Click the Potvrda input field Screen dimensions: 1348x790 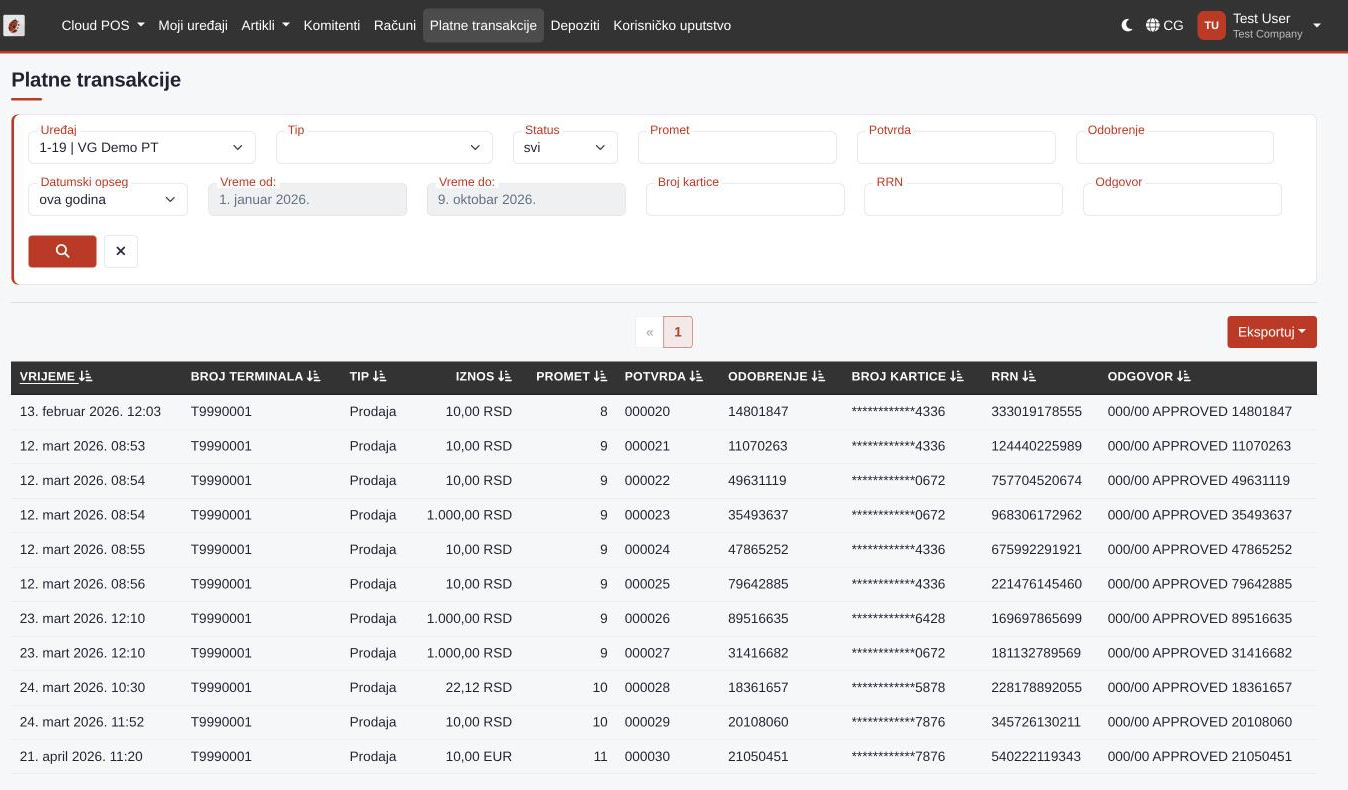tap(956, 147)
